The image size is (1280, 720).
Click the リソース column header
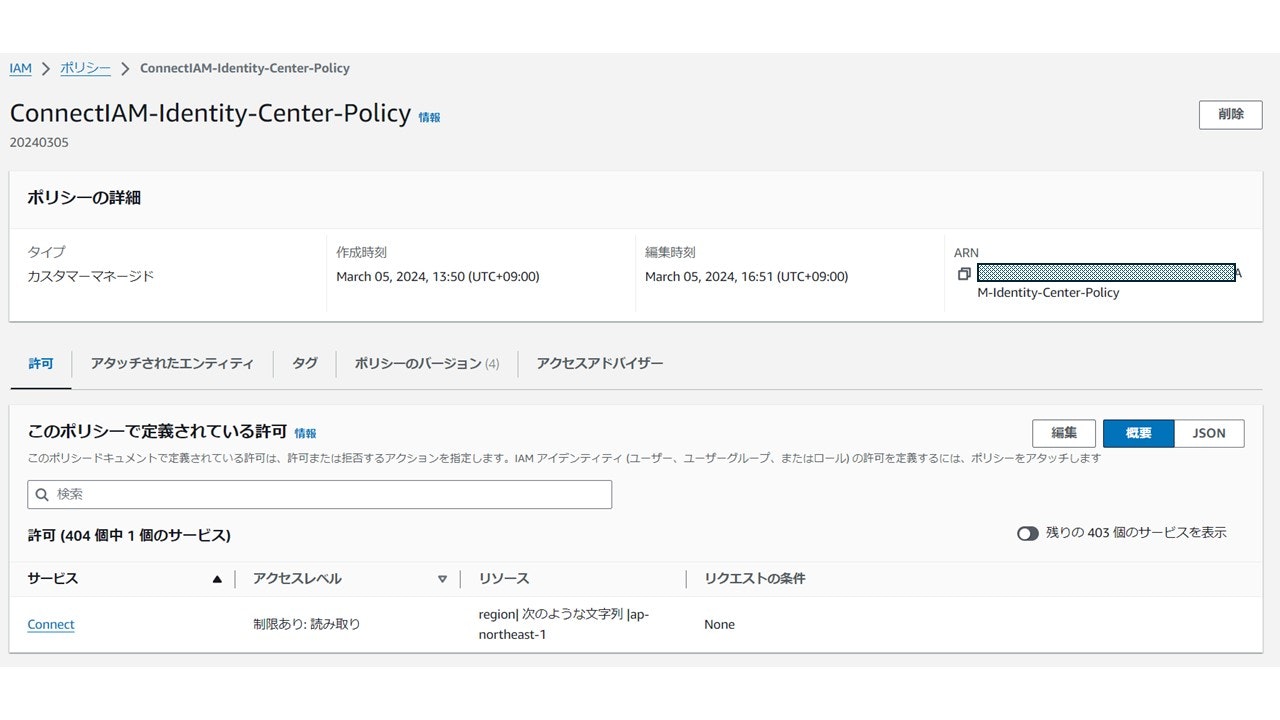pos(504,579)
